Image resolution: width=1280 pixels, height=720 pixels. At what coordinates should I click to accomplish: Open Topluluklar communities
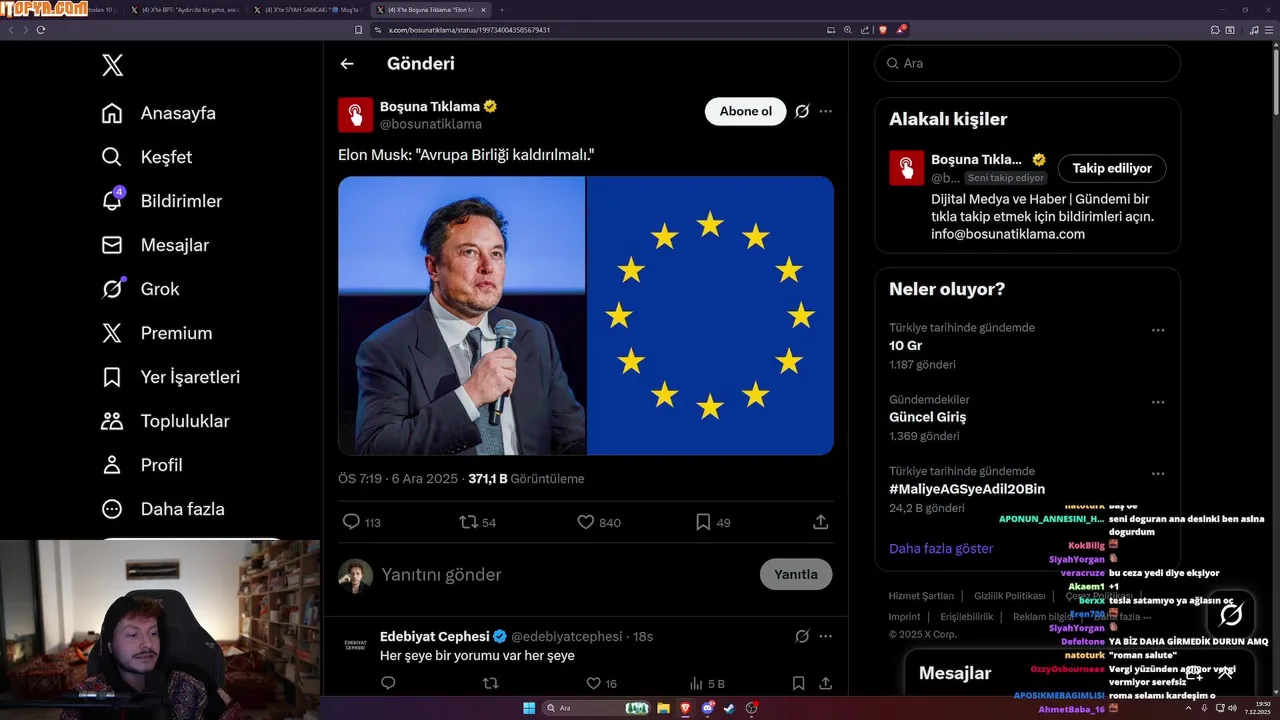point(166,421)
